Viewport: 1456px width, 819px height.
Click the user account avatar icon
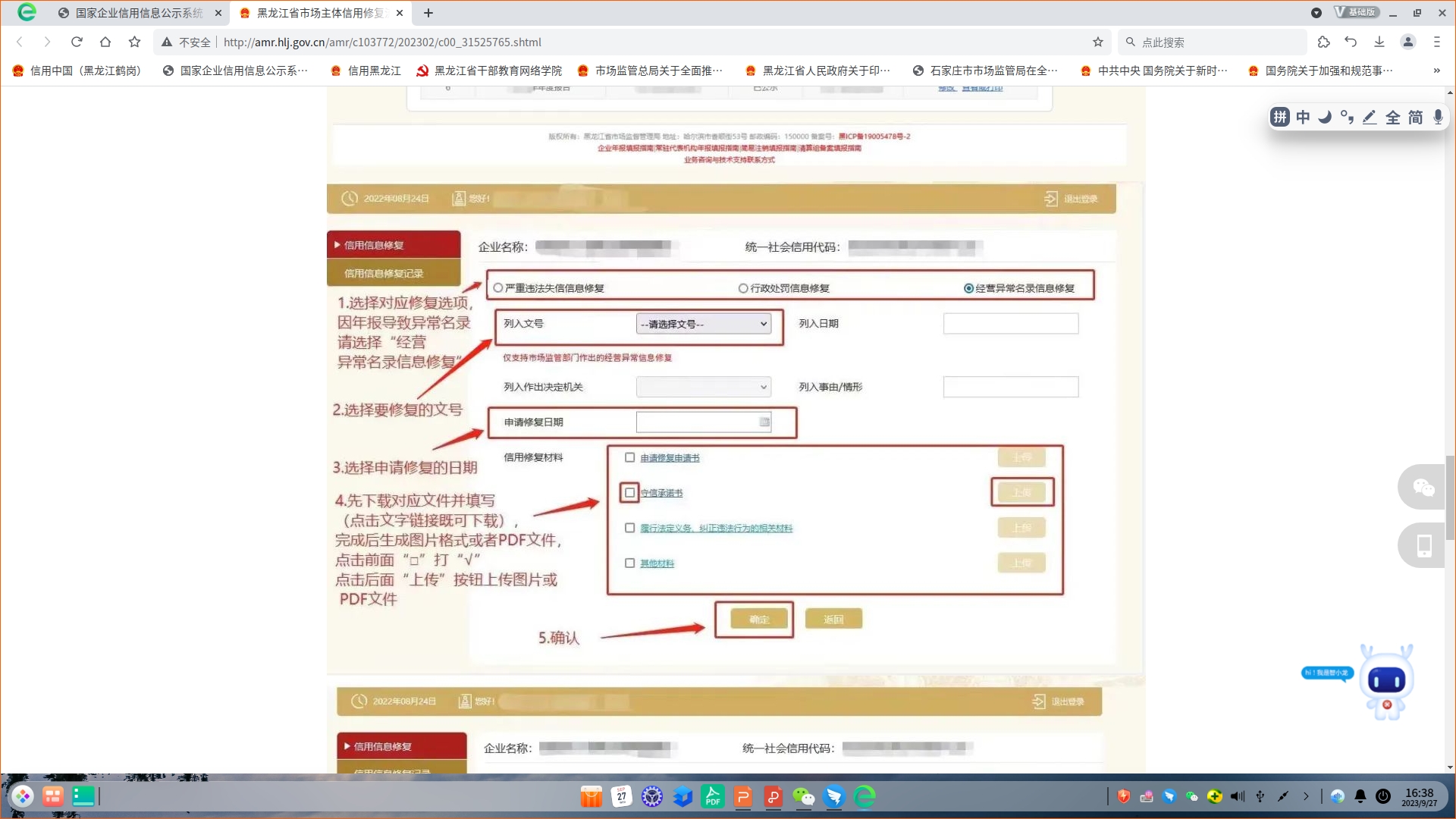[1407, 42]
